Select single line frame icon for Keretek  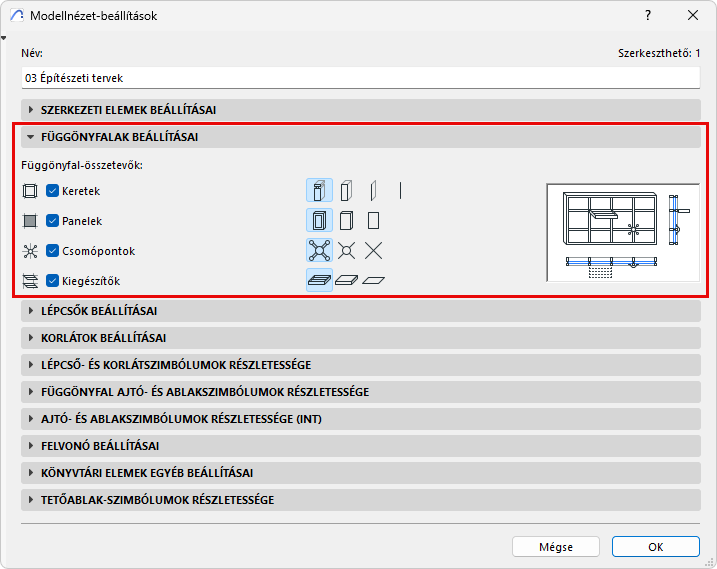coord(400,190)
